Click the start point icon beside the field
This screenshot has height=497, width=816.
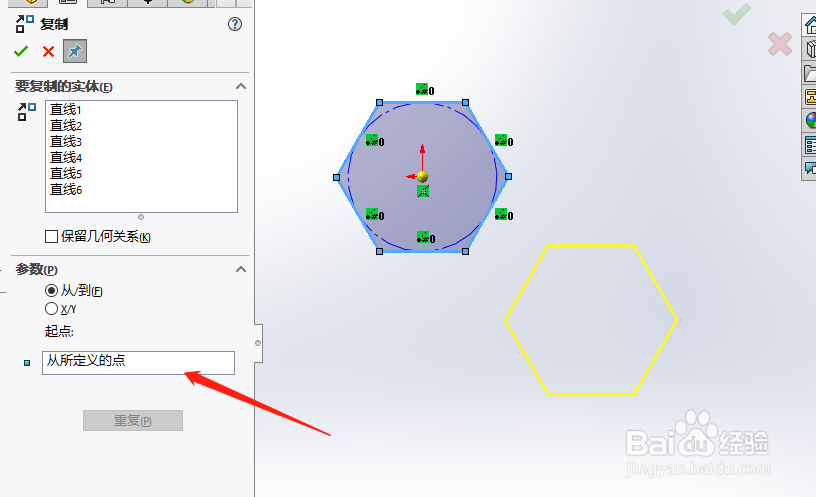(x=27, y=363)
